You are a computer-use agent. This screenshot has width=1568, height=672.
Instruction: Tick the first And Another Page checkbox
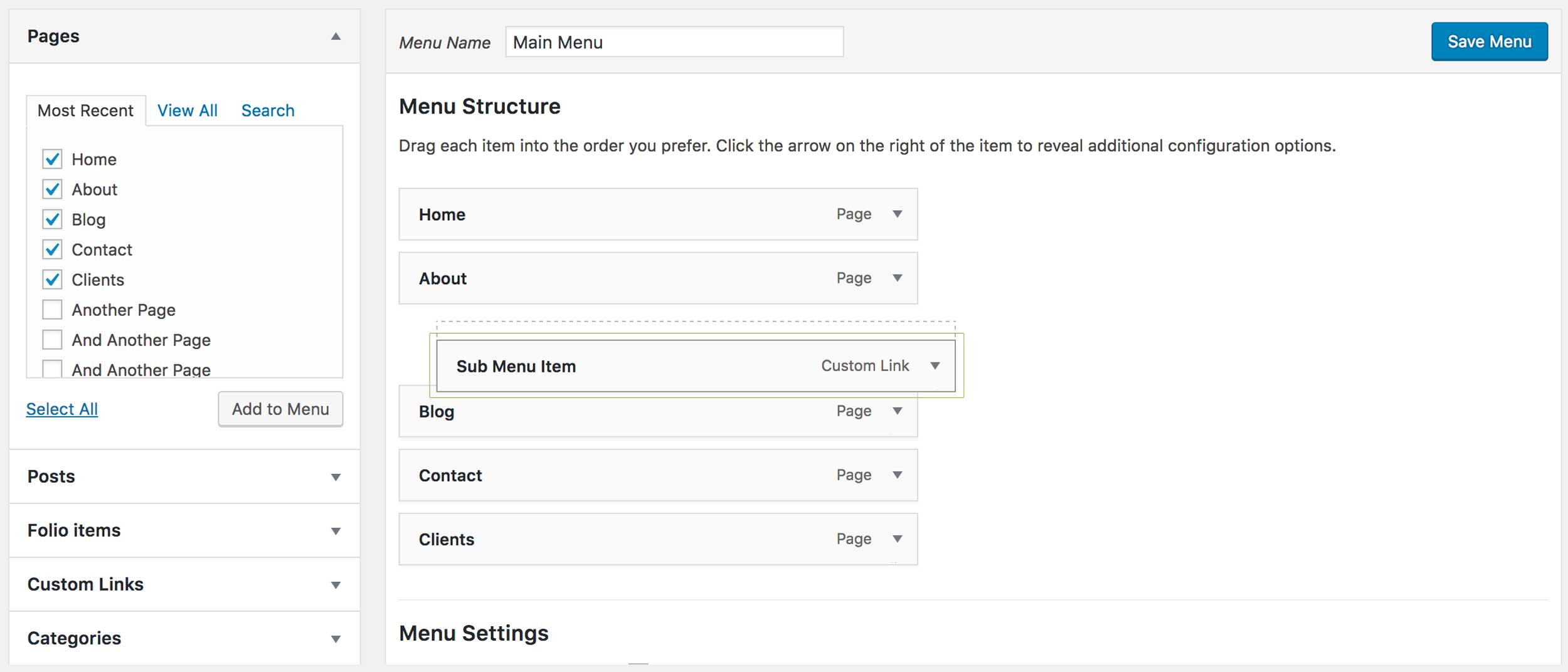click(52, 340)
